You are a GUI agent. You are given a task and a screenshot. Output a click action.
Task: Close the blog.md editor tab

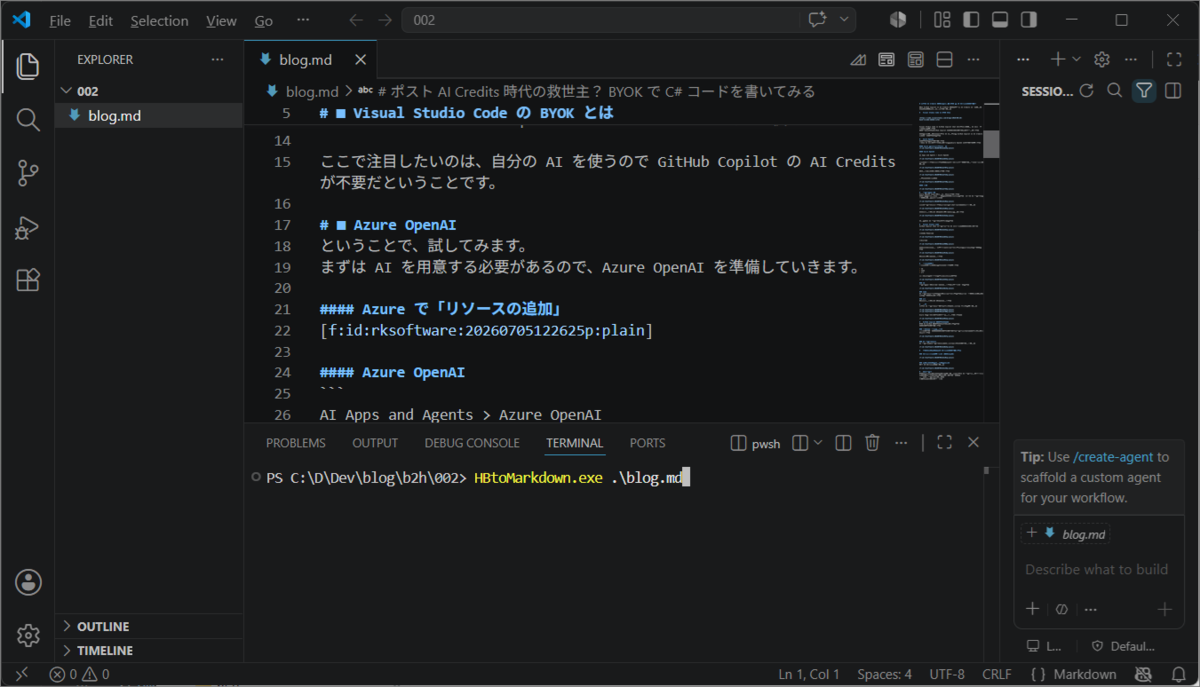tap(359, 60)
